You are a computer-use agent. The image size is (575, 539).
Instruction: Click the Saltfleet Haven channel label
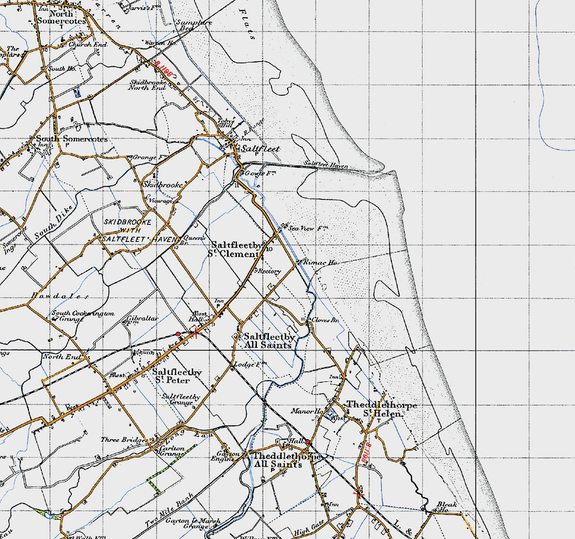pos(326,165)
